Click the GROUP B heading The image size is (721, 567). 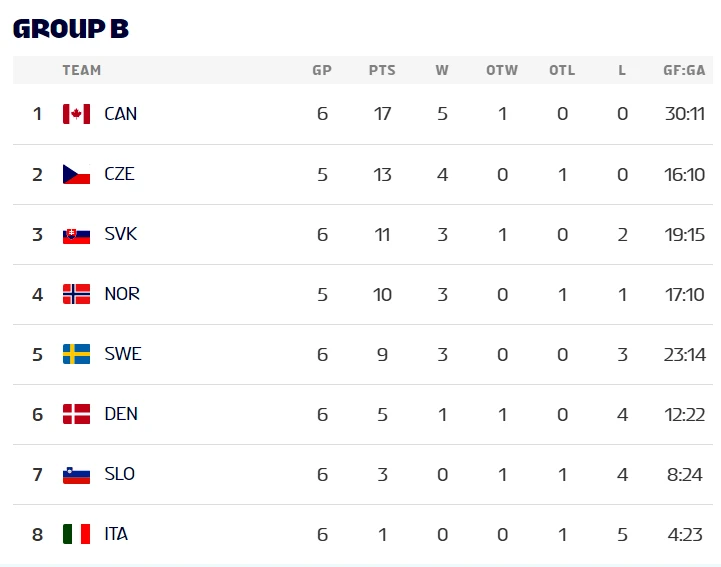[71, 29]
